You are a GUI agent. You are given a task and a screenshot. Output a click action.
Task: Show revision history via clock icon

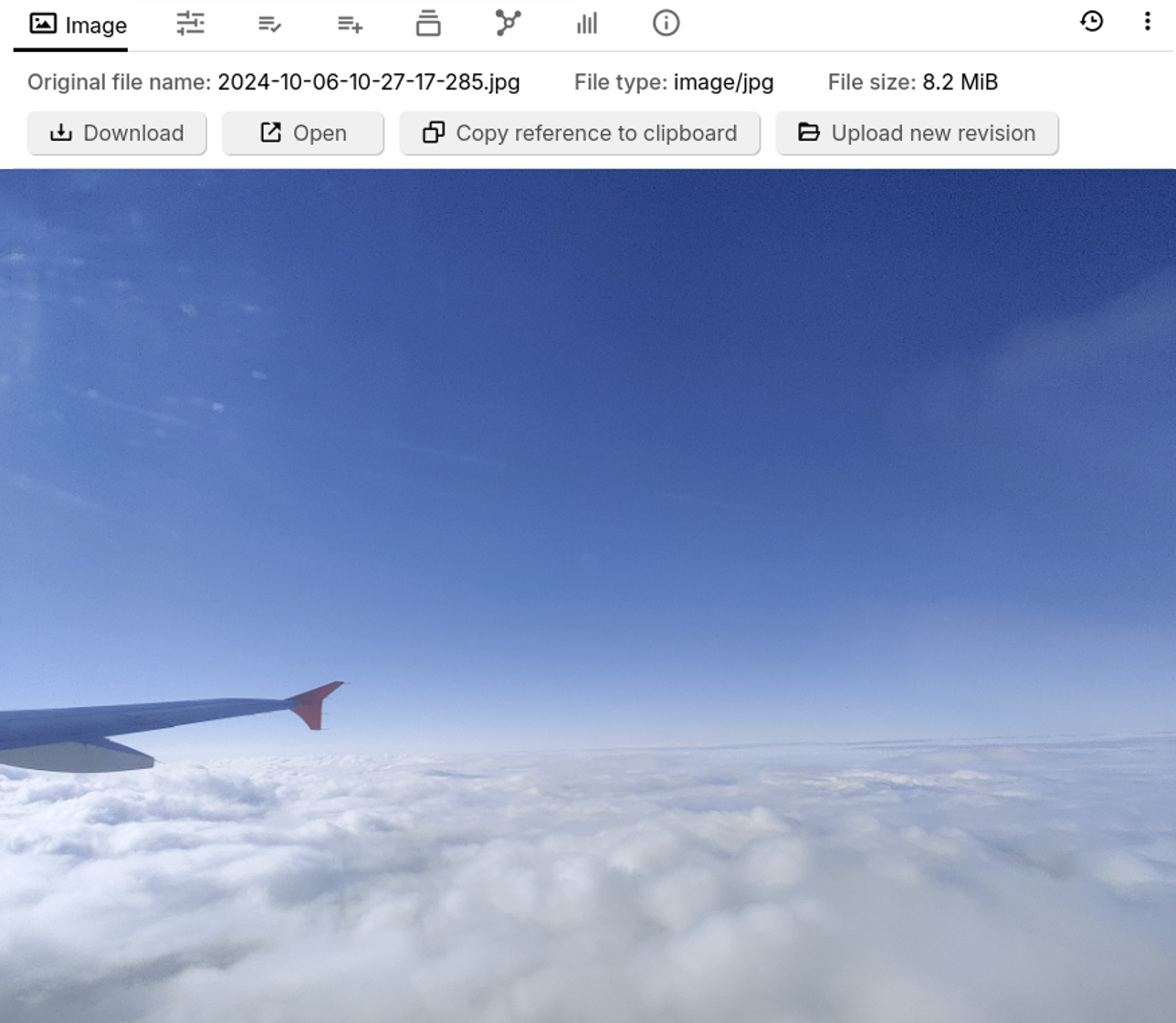pyautogui.click(x=1091, y=22)
